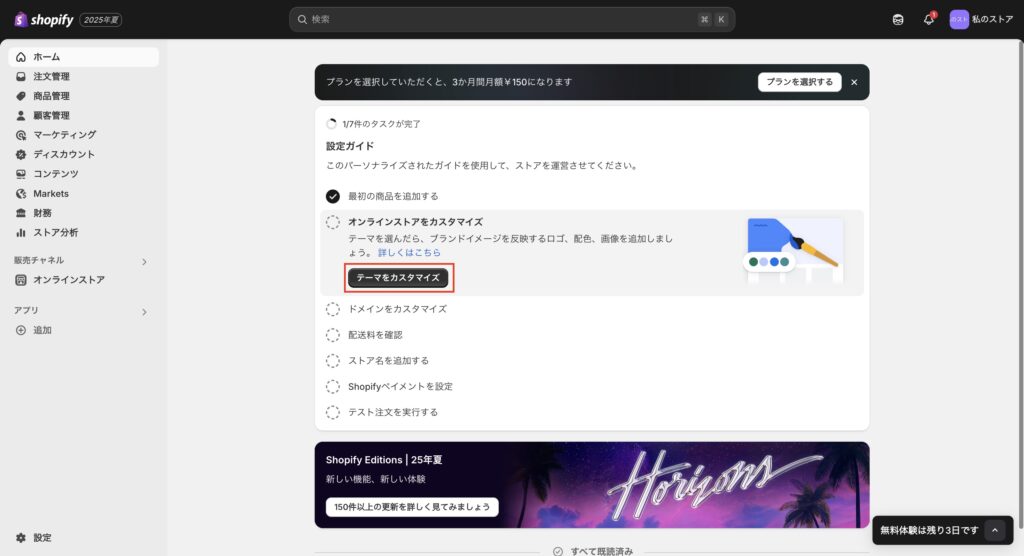Go to ストア分析 in the sidebar

[x=55, y=232]
